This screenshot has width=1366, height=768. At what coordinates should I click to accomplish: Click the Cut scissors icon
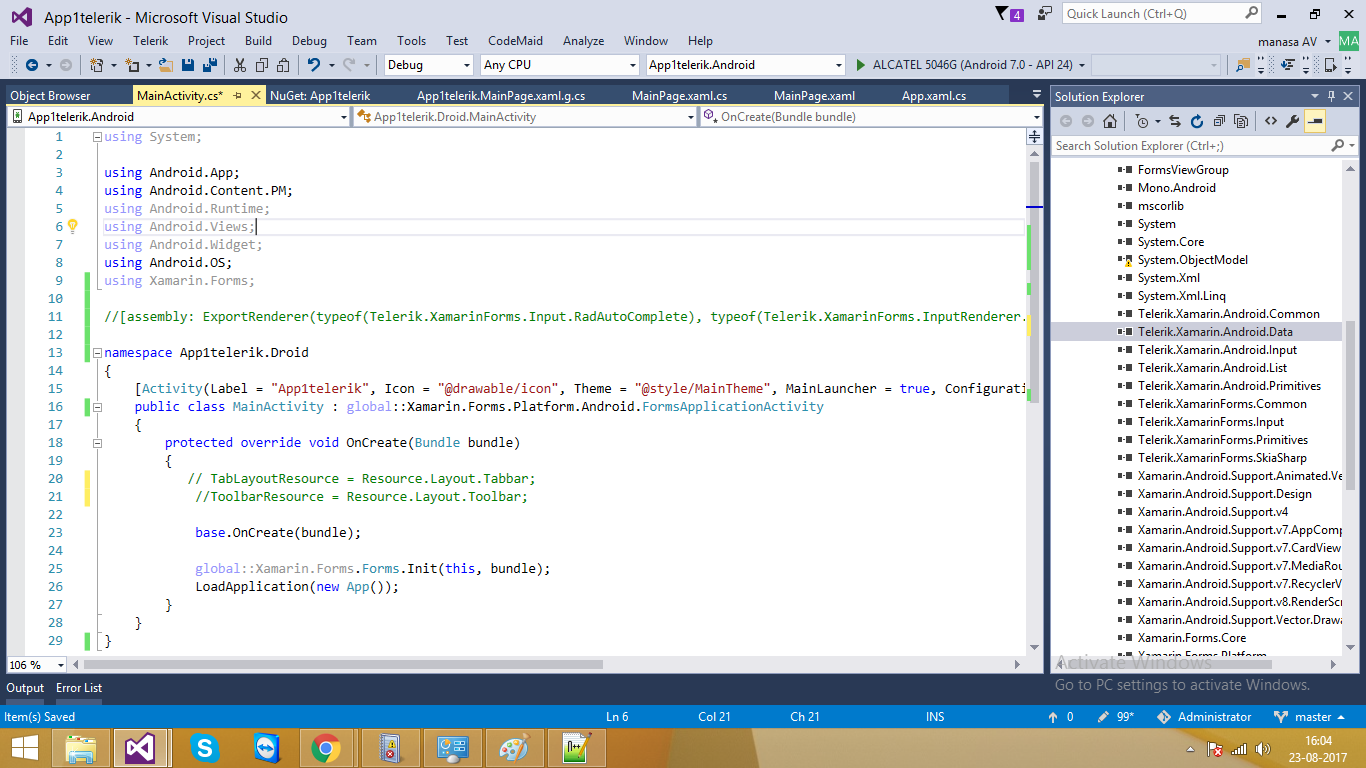pos(240,65)
